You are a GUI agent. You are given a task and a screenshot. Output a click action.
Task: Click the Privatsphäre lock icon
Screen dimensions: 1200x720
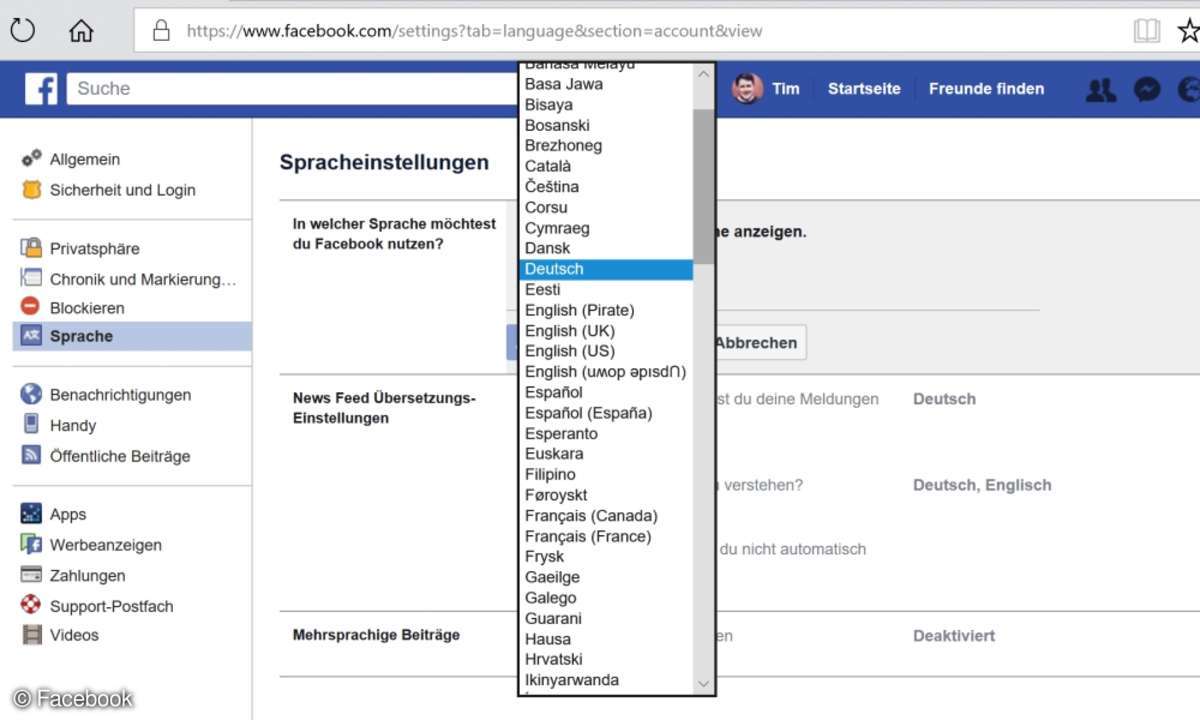(x=31, y=248)
